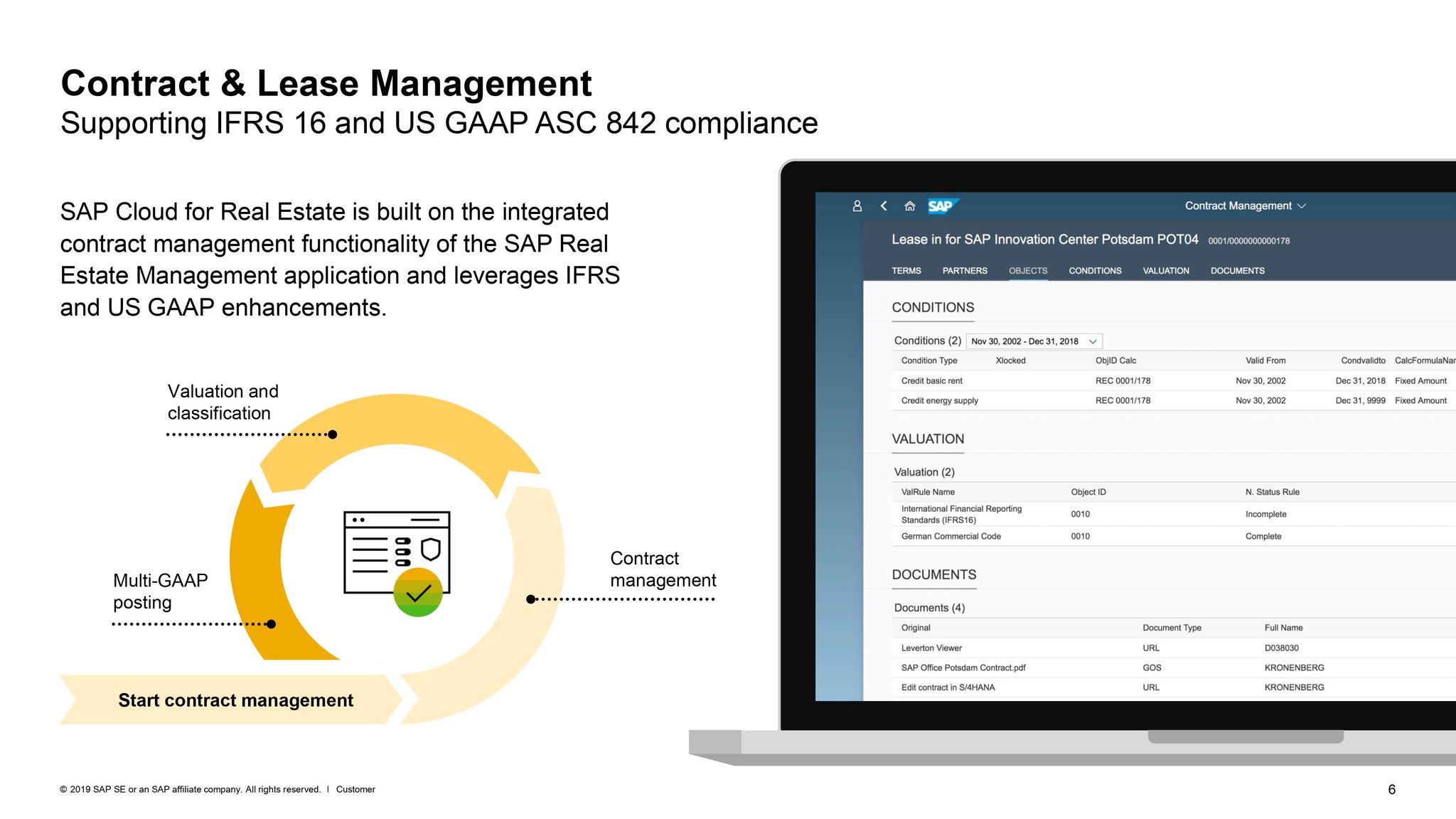Click the home icon
The image size is (1456, 819).
point(909,206)
